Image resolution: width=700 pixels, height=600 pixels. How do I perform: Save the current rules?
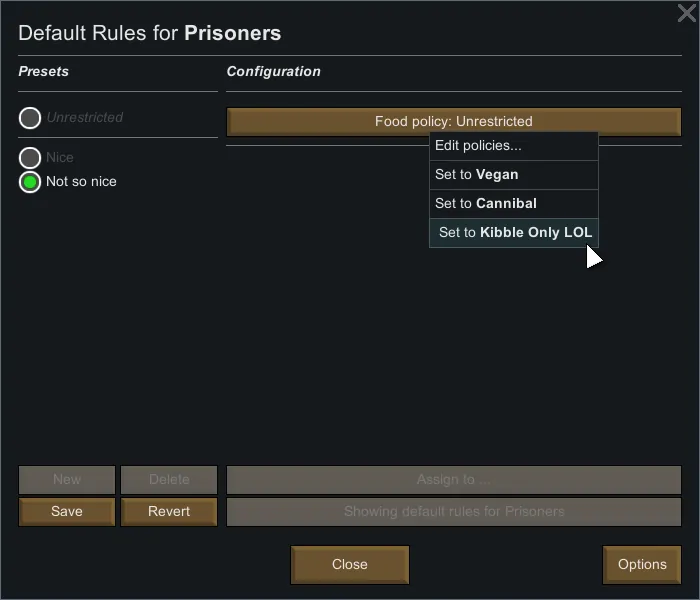[67, 511]
